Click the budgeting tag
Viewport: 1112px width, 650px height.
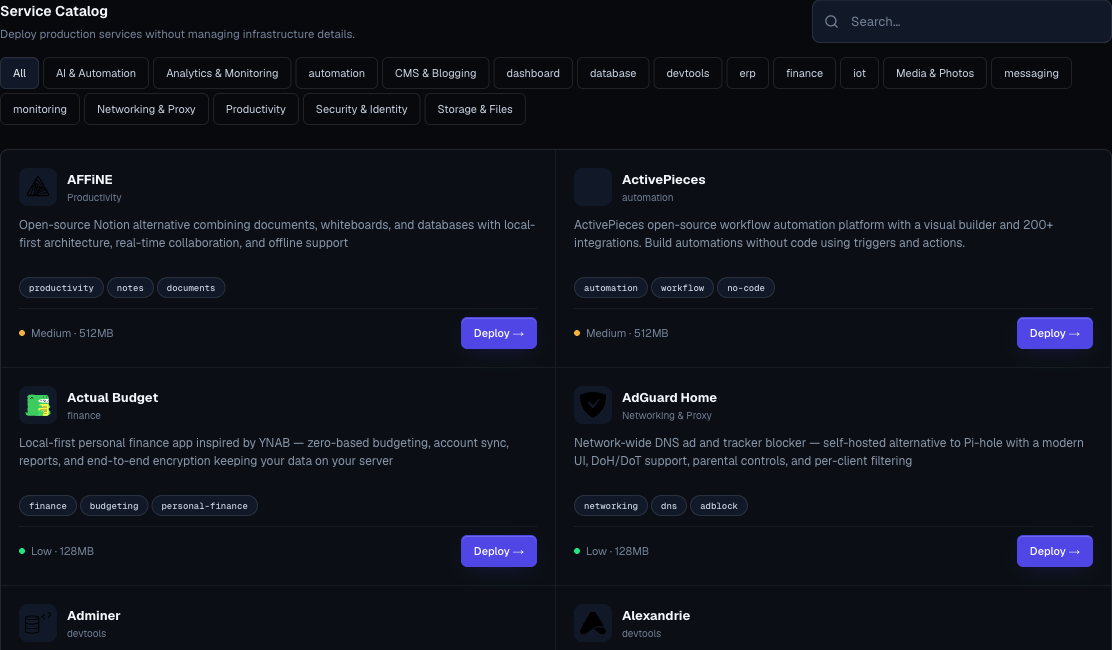tap(113, 505)
